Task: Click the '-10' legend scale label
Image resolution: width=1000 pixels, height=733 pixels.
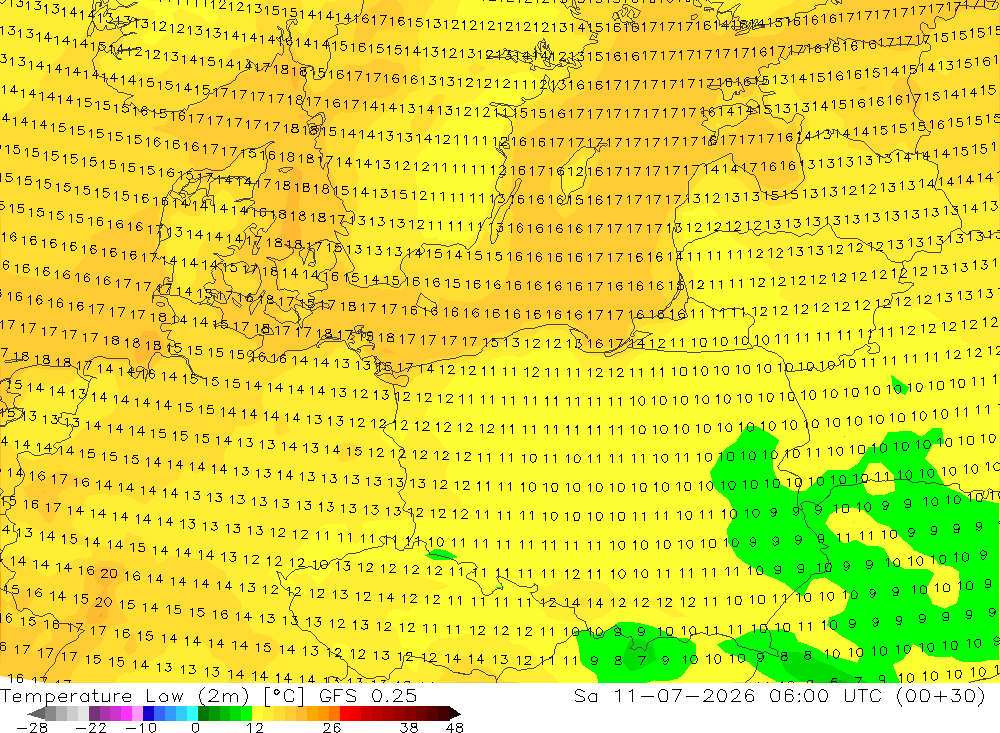Action: click(x=141, y=728)
